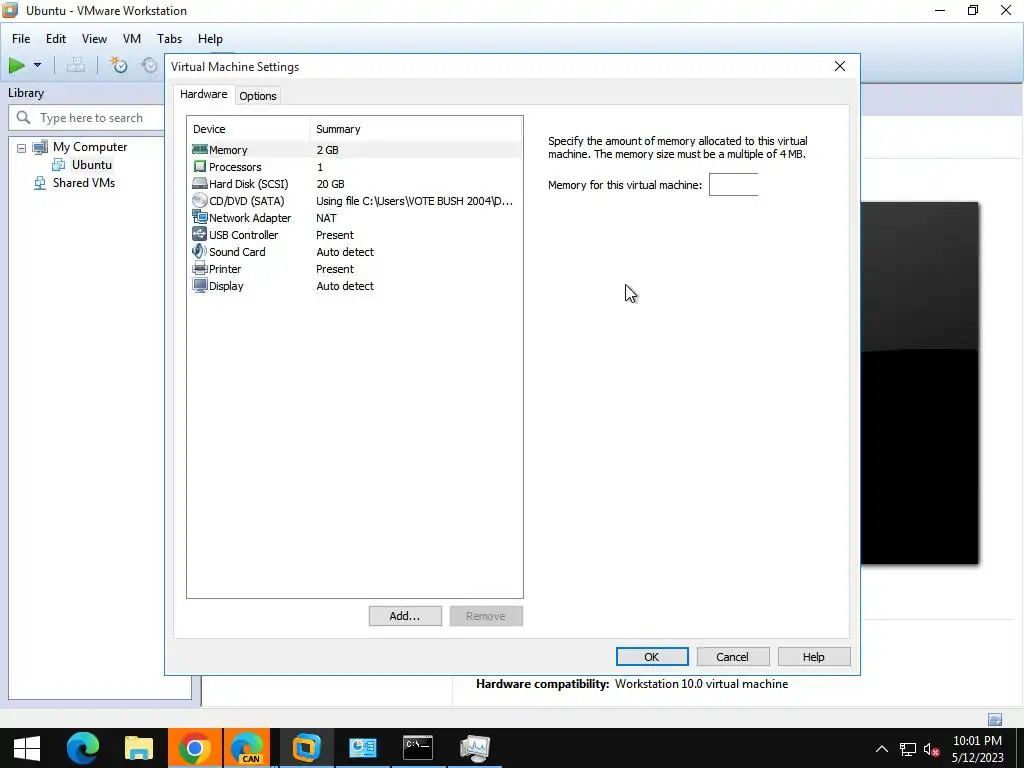
Task: Select Shared VMs in the Library tree
Action: point(84,183)
